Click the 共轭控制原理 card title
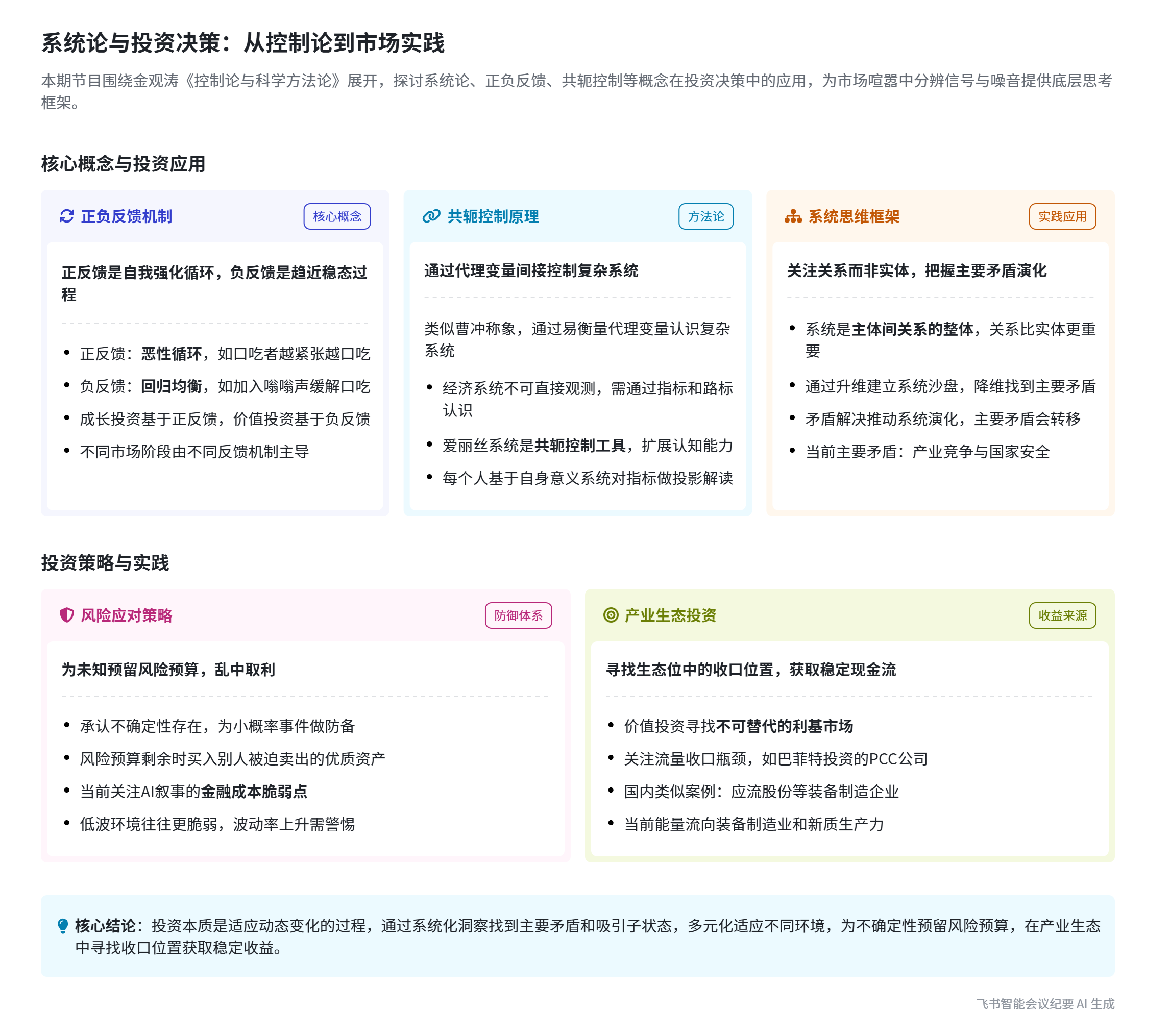The image size is (1170, 1036). pos(493,216)
